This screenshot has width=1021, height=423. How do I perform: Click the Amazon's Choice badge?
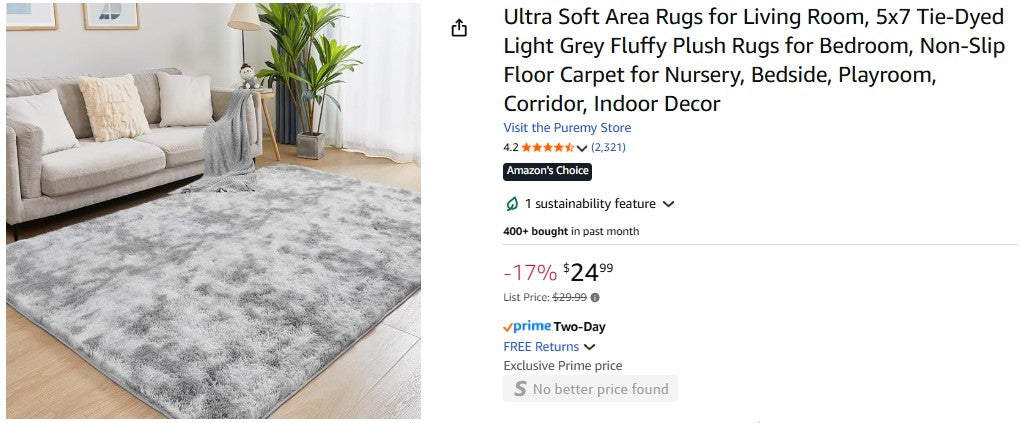[547, 171]
